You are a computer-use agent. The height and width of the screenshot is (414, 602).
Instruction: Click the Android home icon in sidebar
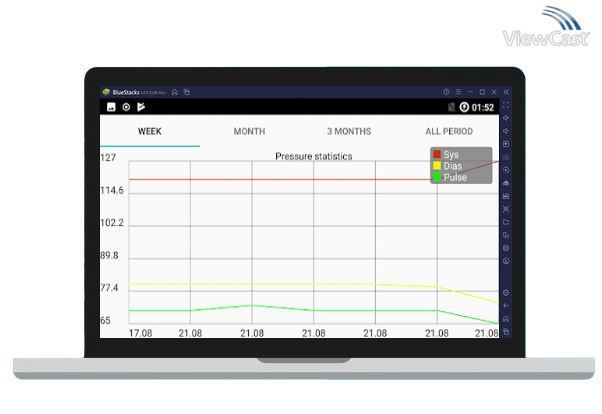pyautogui.click(x=506, y=319)
